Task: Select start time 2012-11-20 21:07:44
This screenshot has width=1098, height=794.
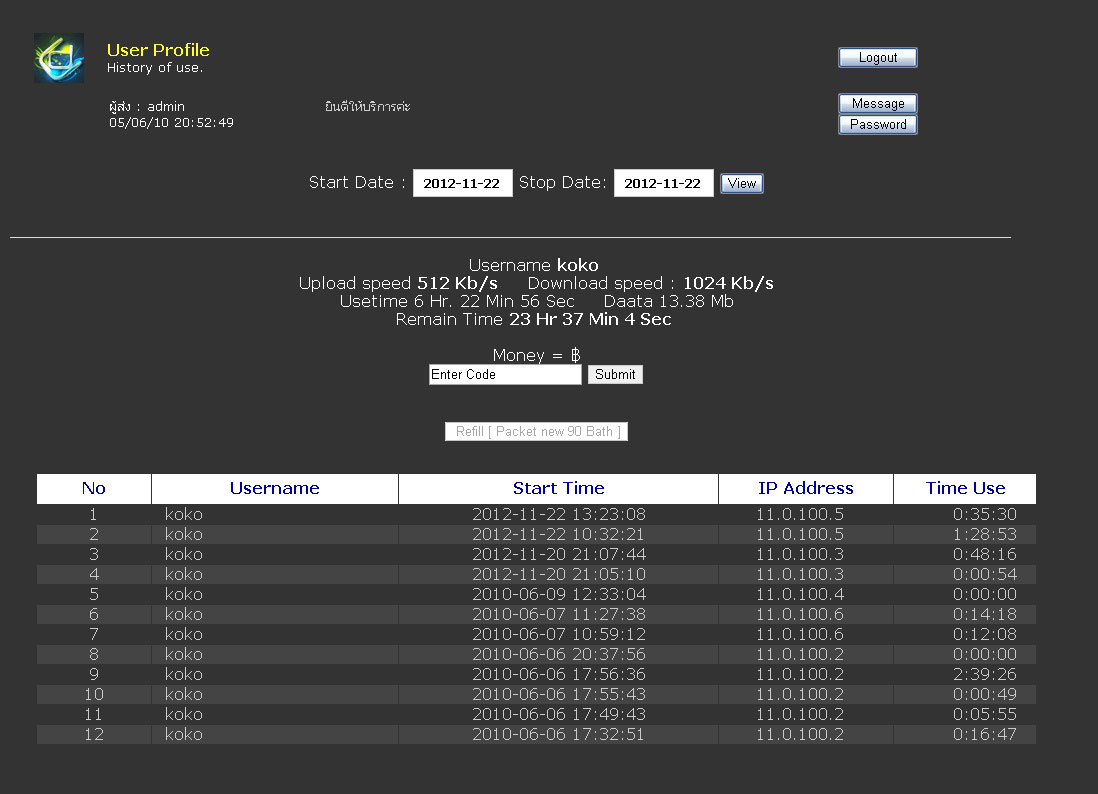Action: 558,555
